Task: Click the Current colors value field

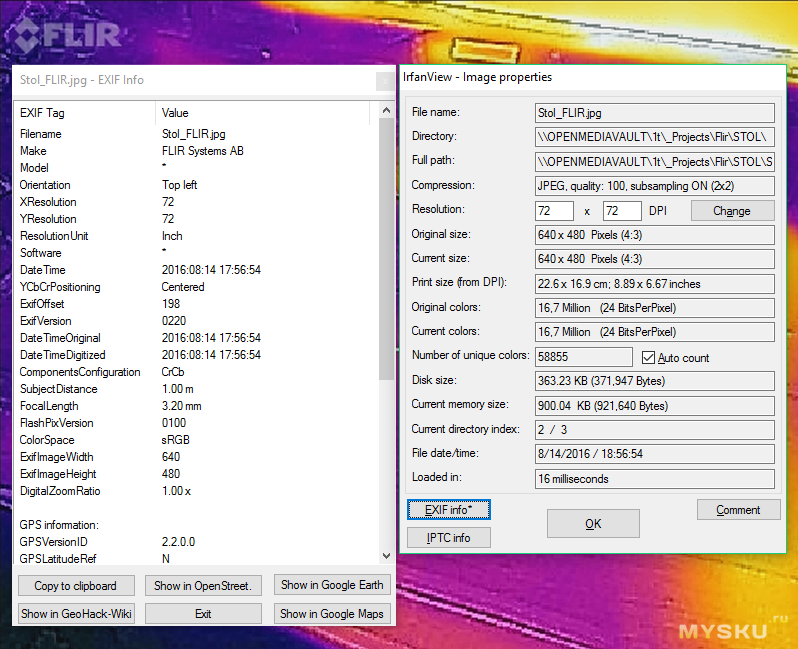Action: pyautogui.click(x=655, y=332)
